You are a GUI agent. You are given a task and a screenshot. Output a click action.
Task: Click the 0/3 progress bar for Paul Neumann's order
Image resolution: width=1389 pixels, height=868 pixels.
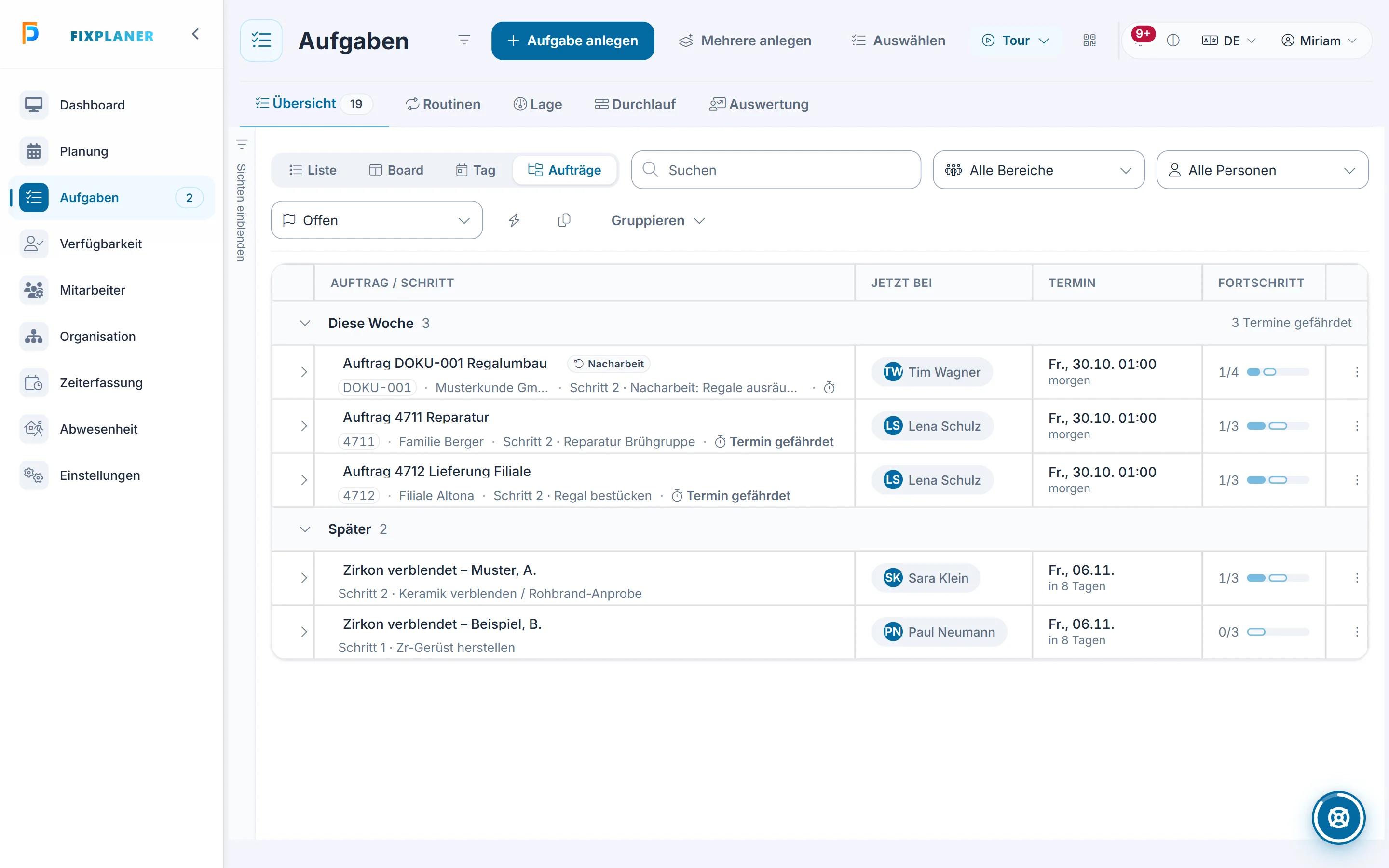[x=1278, y=632]
